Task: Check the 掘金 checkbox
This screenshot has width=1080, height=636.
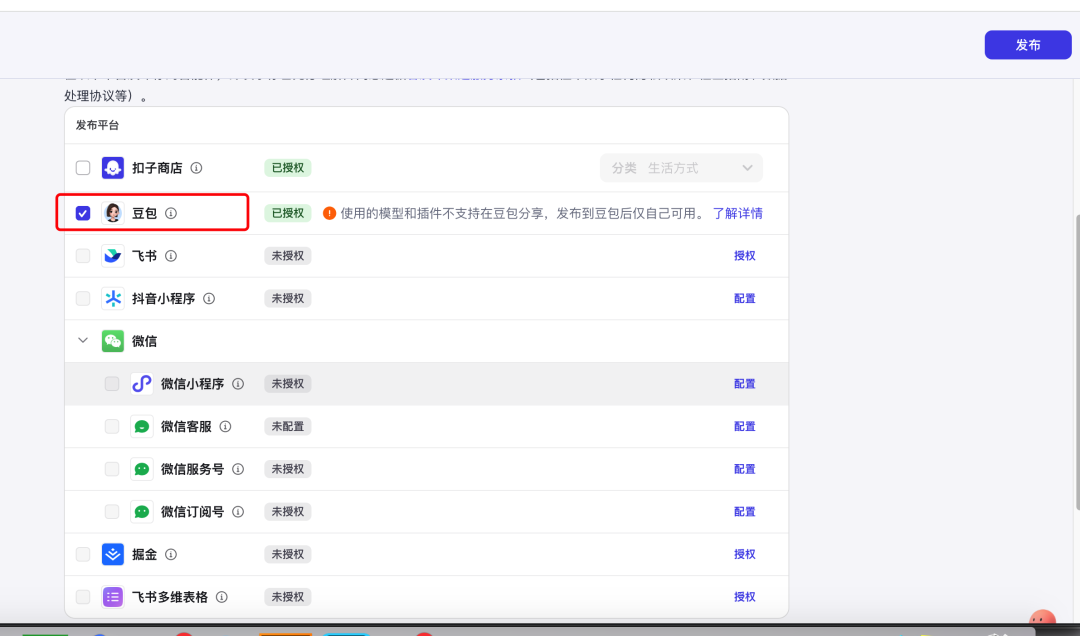Action: tap(83, 554)
